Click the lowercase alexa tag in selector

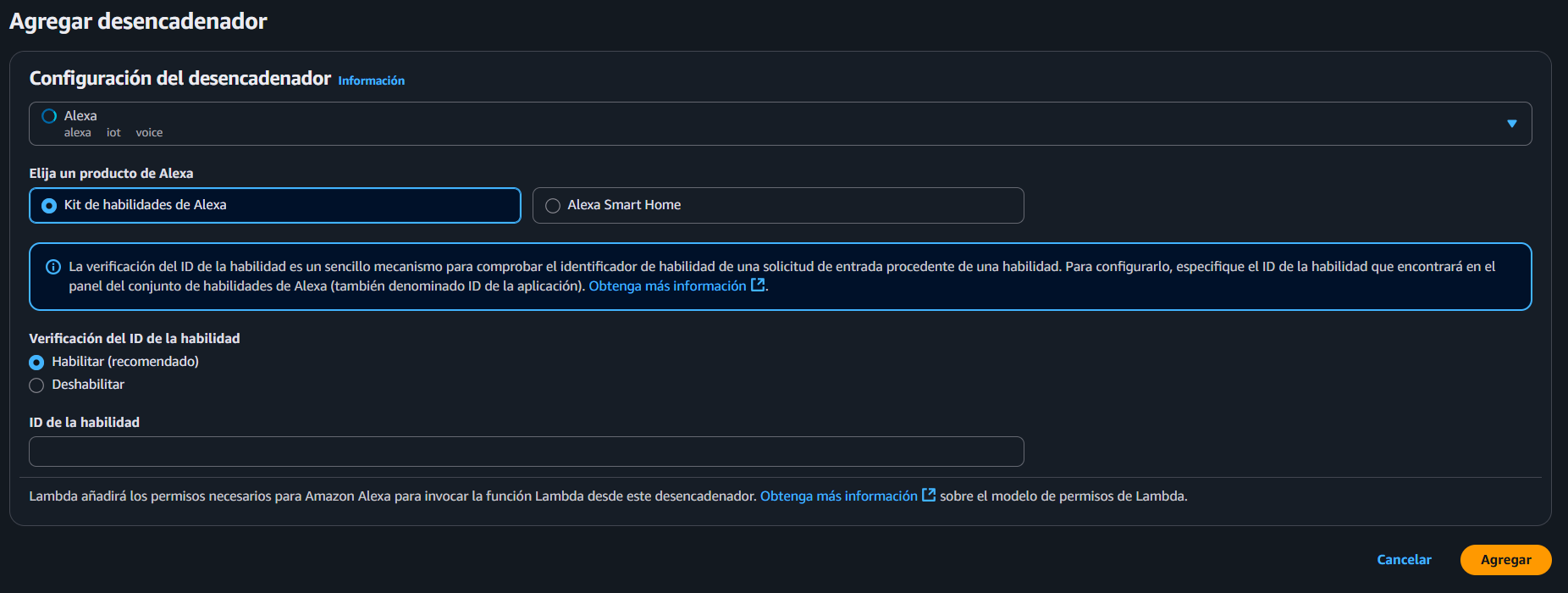[x=77, y=133]
